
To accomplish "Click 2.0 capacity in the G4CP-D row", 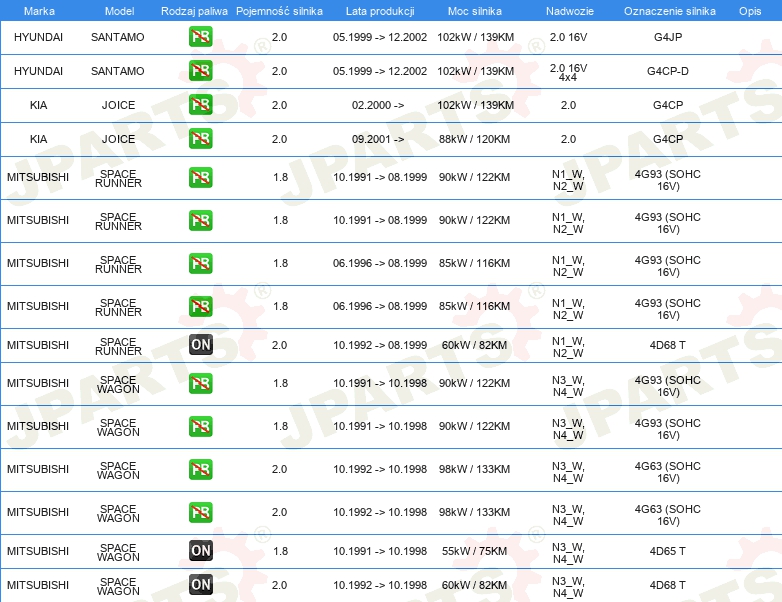I will click(x=279, y=71).
